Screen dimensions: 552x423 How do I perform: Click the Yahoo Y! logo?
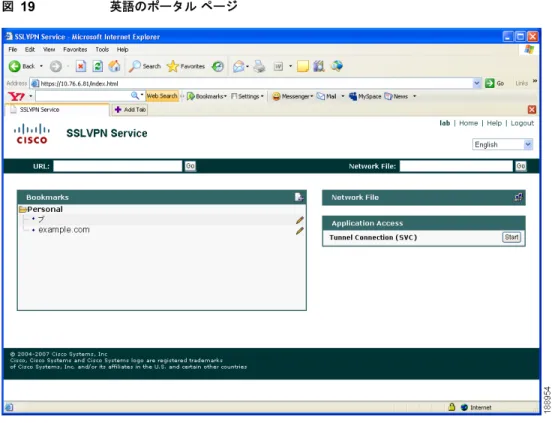pyautogui.click(x=17, y=96)
